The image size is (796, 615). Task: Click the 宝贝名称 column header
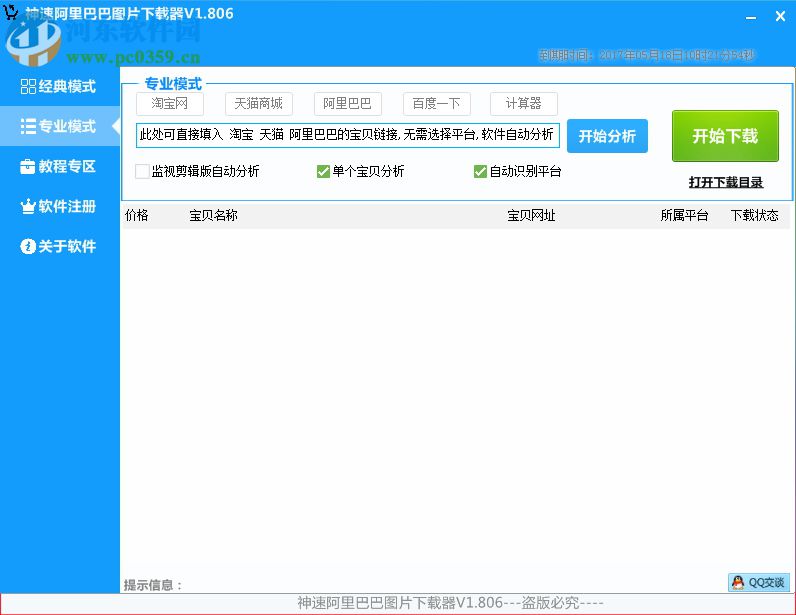point(213,215)
